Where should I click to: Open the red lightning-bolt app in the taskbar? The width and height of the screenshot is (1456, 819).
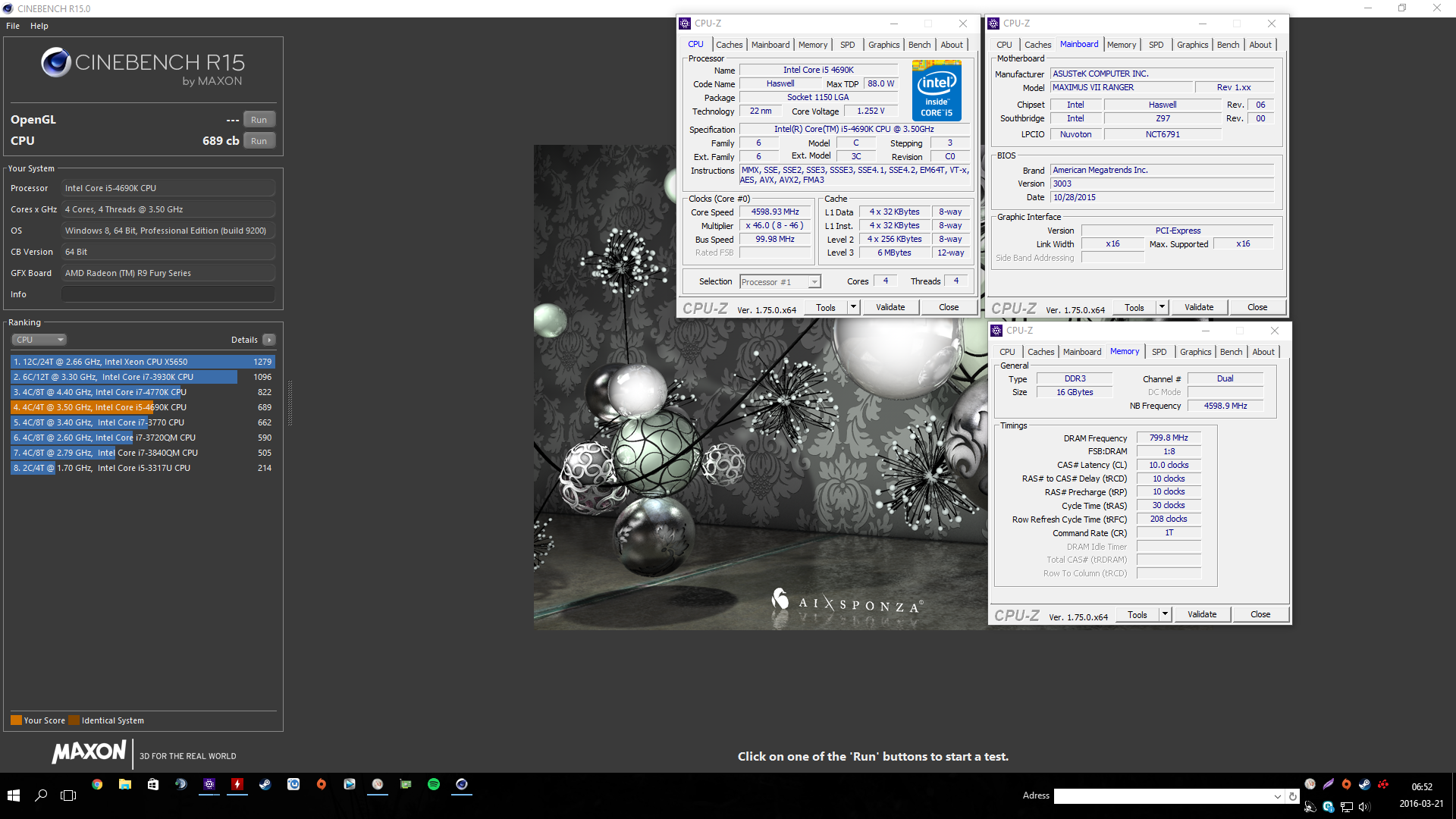coord(237,784)
